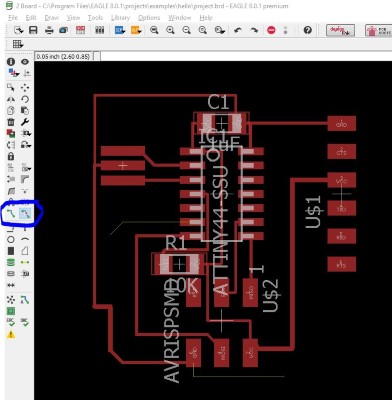The image size is (392, 400).
Task: Select the Miter corner tool
Action: click(25, 179)
